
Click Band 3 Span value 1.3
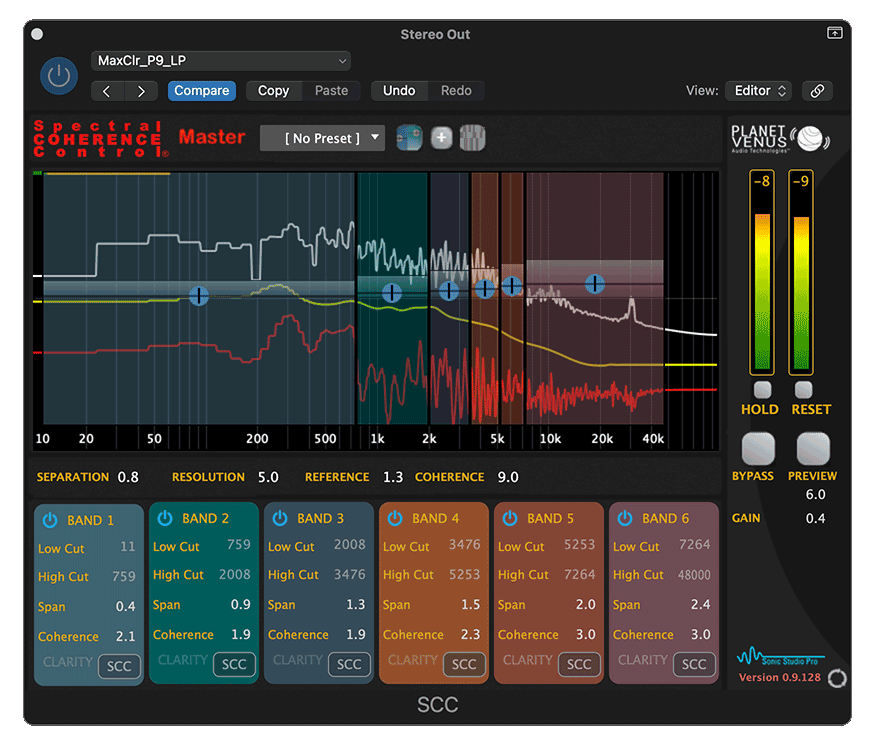[x=355, y=605]
